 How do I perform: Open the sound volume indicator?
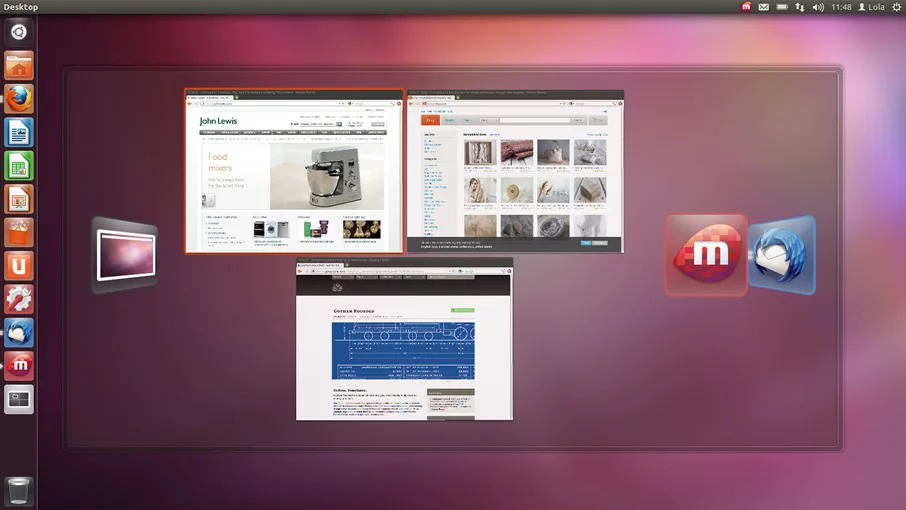(x=818, y=7)
